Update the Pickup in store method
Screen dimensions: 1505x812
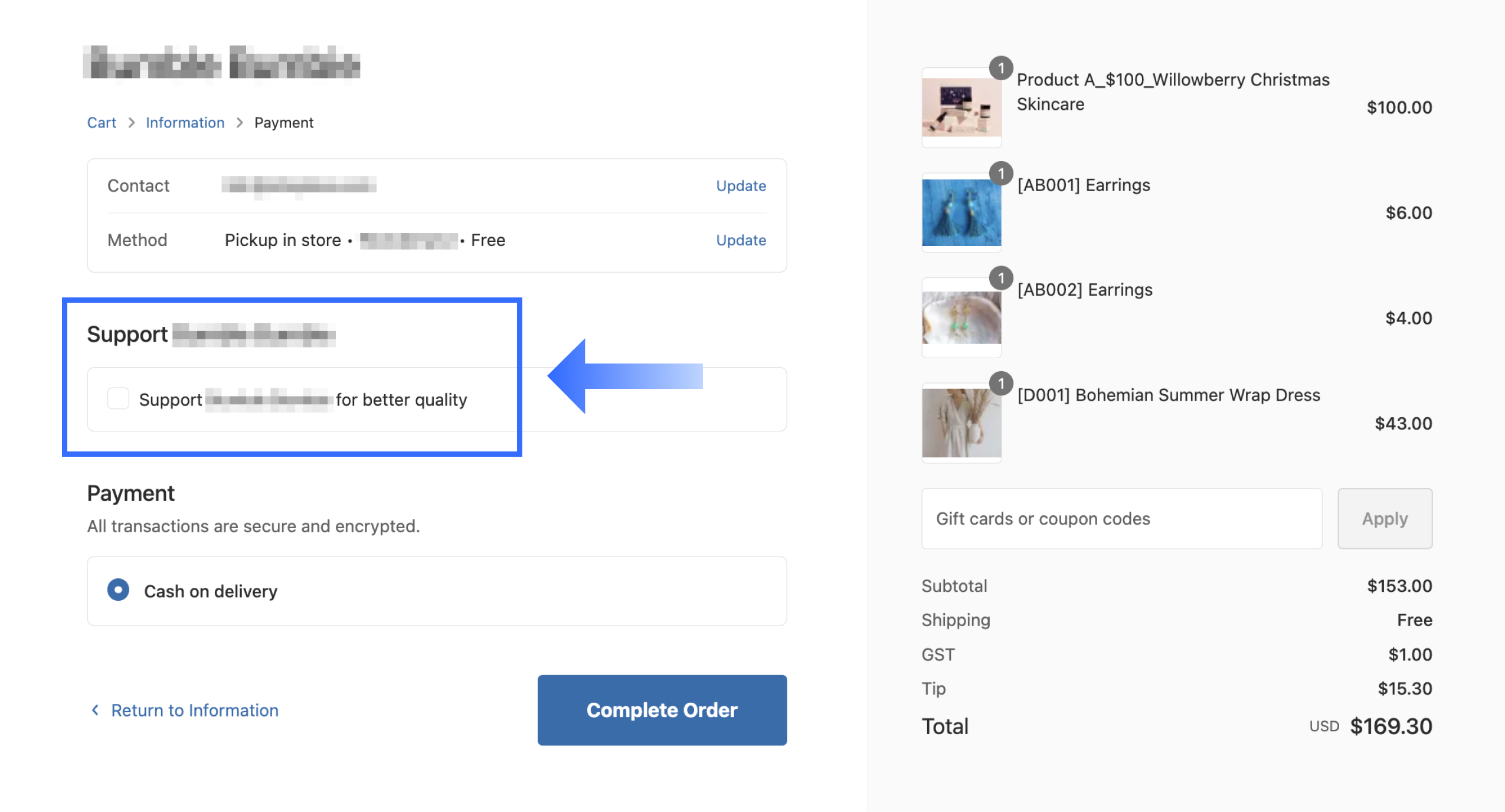click(x=741, y=240)
